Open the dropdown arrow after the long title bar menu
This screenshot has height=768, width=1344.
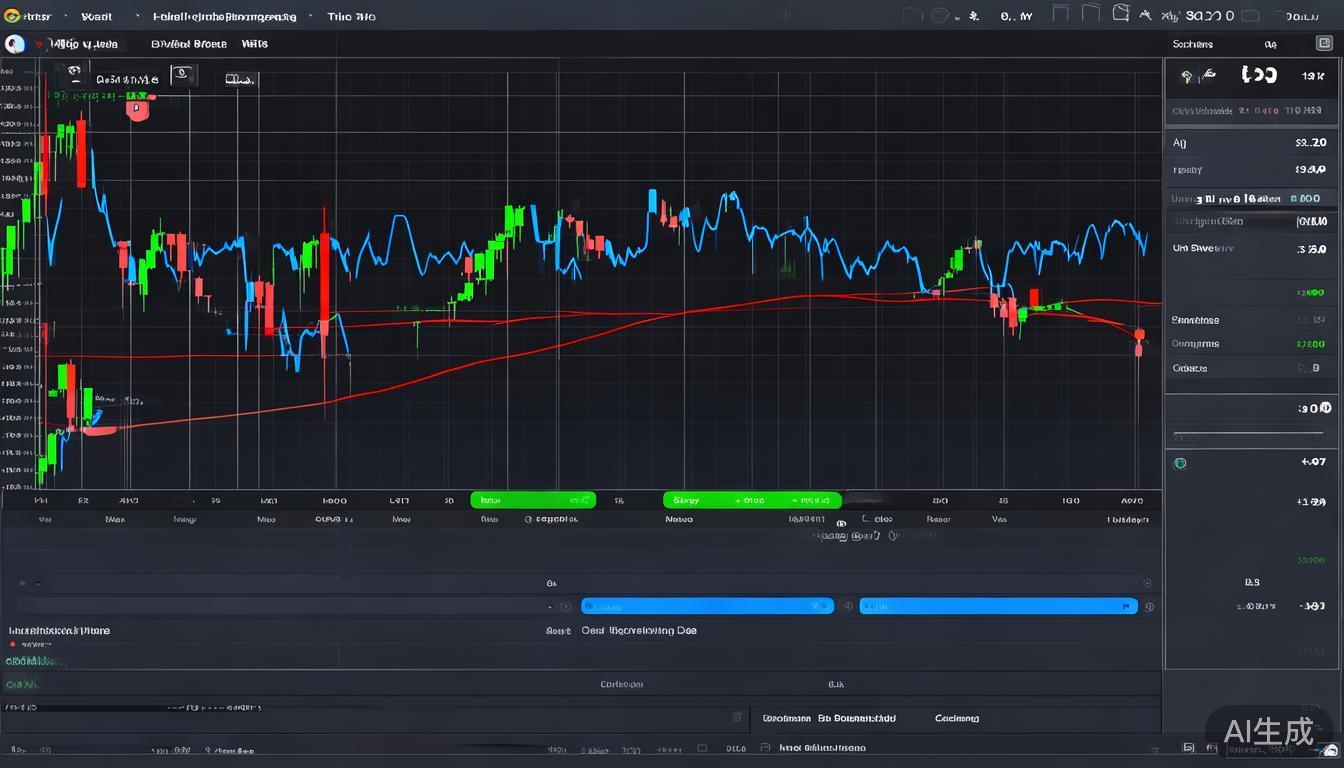(310, 17)
